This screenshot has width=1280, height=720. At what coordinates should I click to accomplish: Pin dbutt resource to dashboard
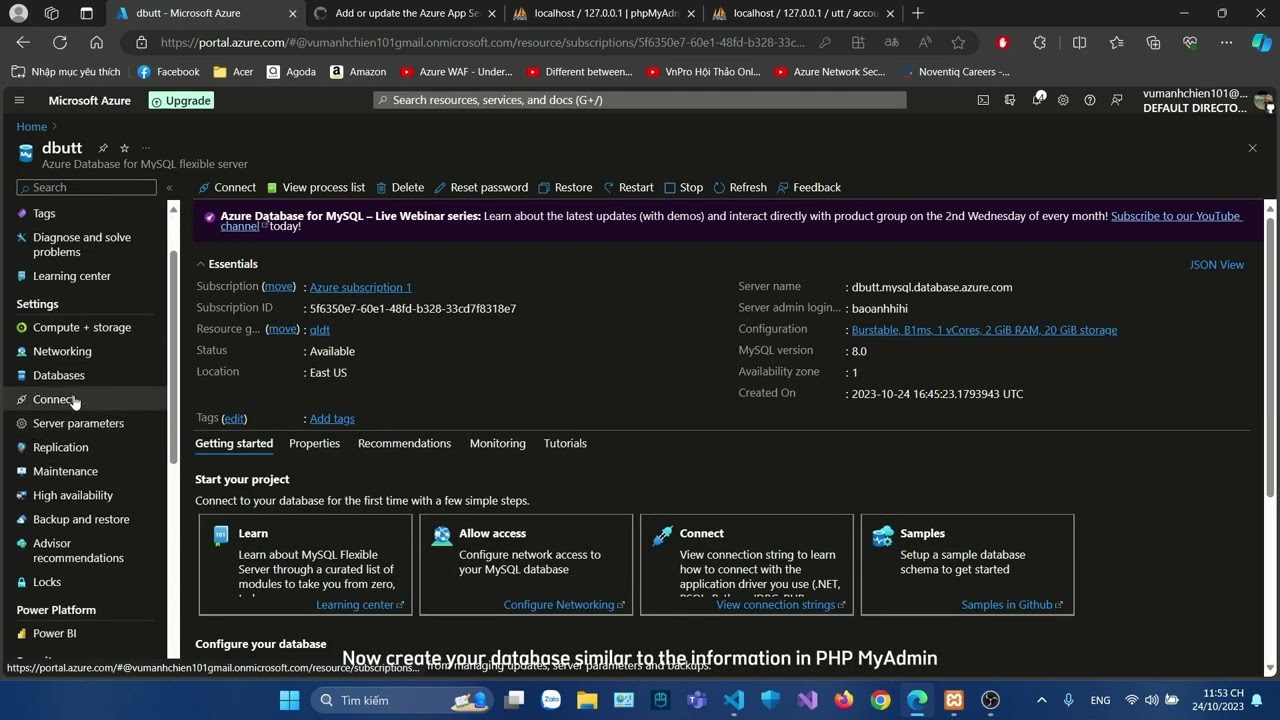coord(103,148)
